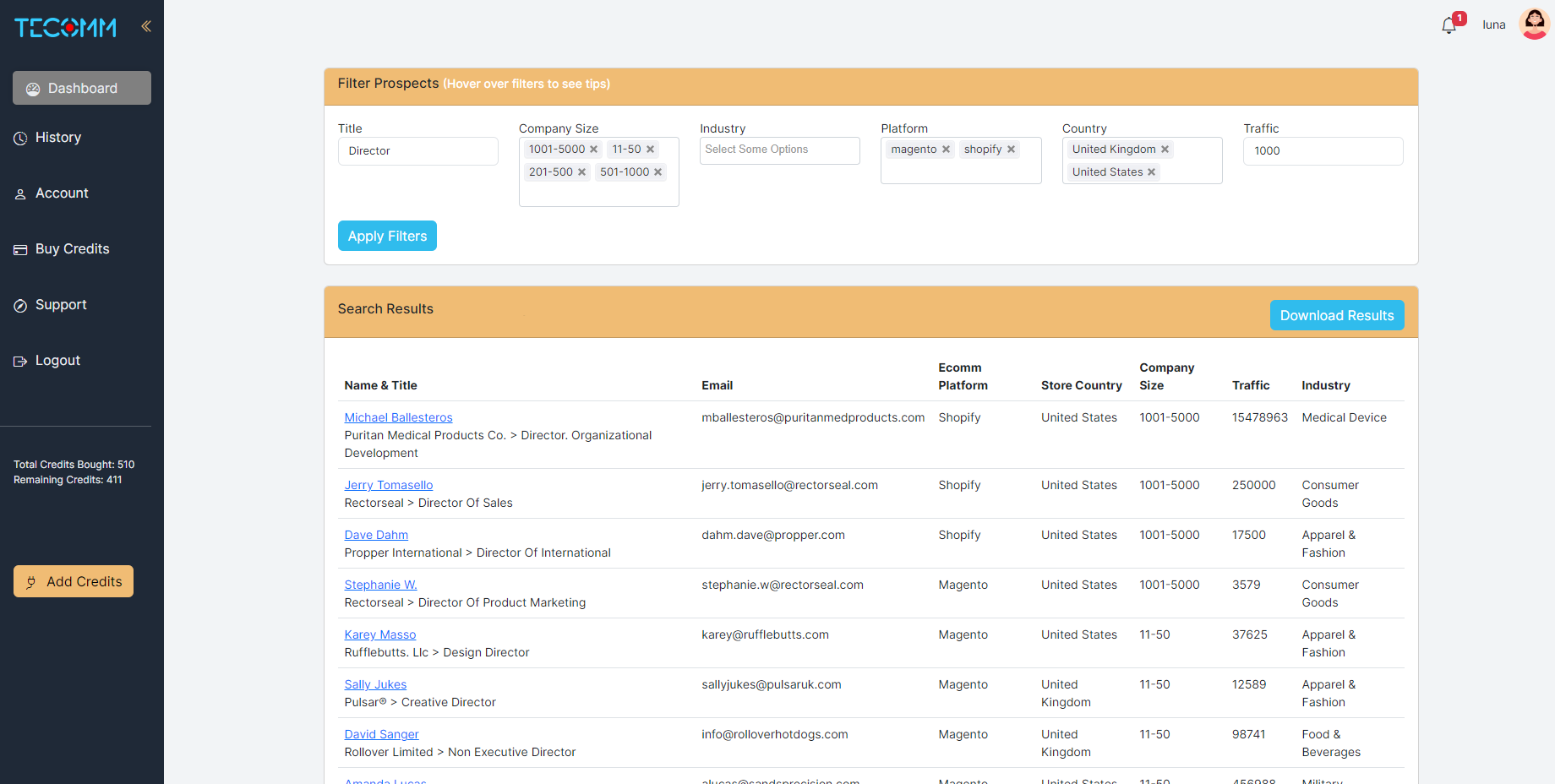Open the Dashboard menu item

(x=82, y=88)
